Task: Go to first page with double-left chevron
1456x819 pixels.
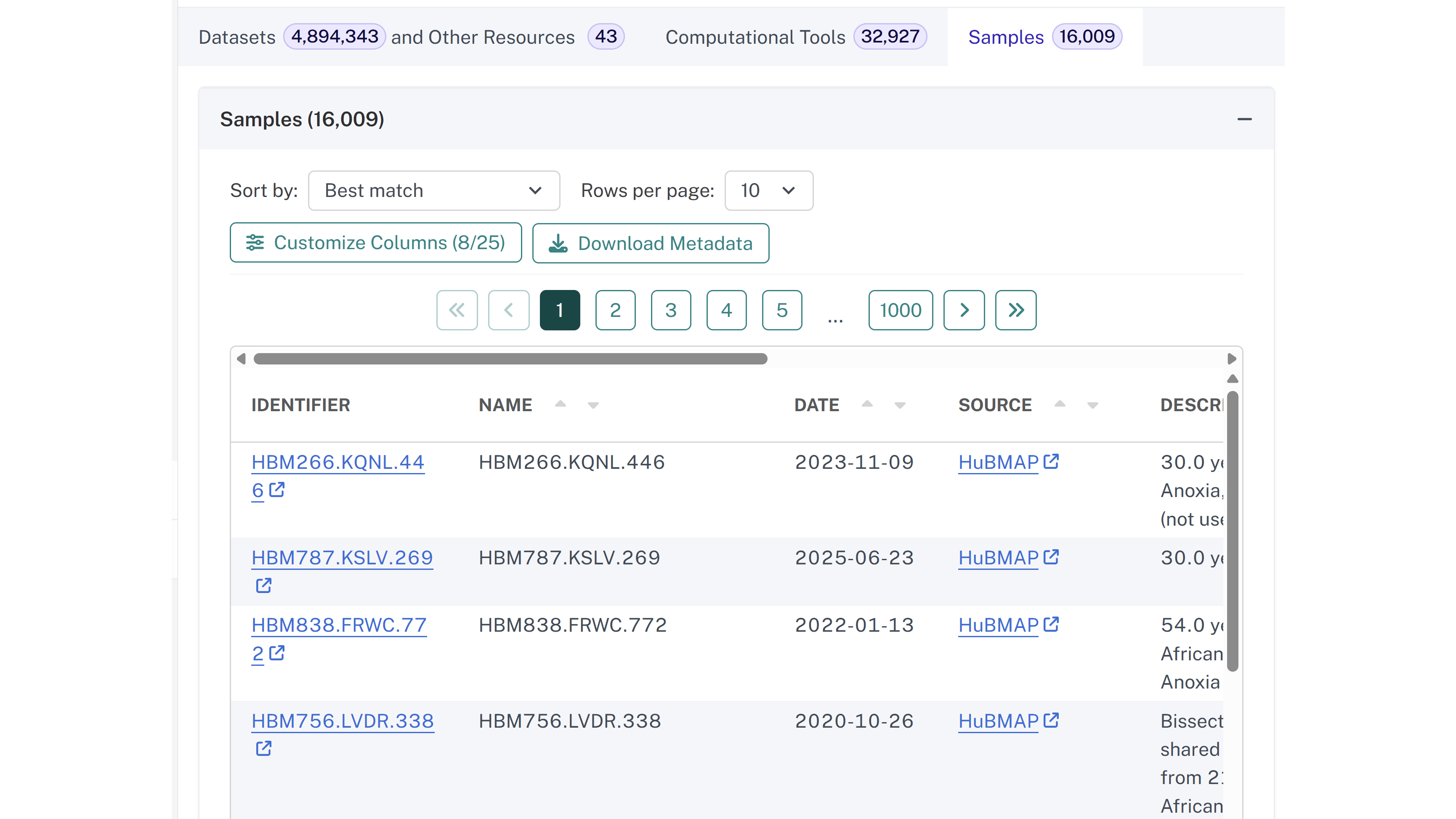Action: 457,310
